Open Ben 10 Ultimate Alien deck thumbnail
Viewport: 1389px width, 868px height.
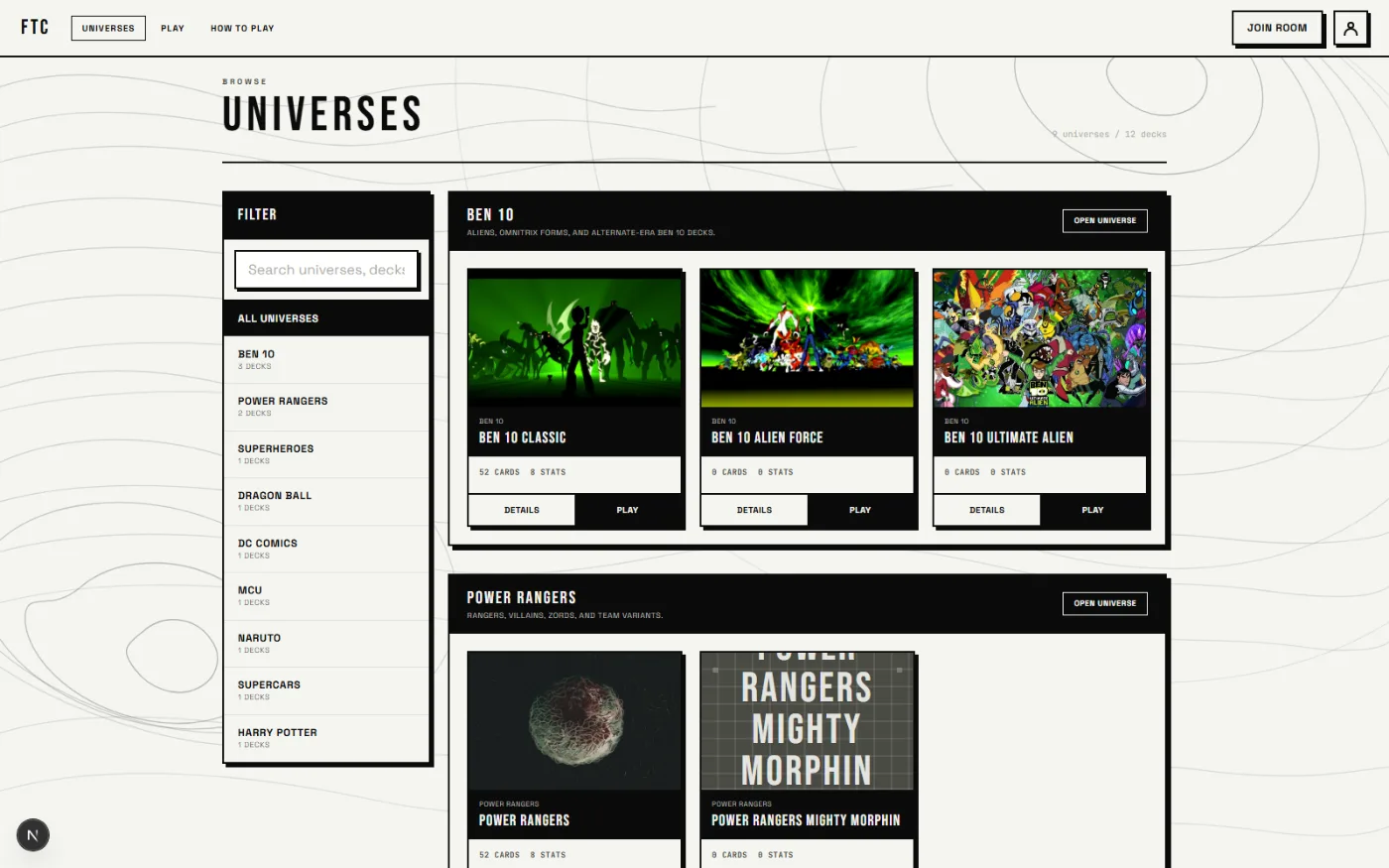click(x=1040, y=337)
